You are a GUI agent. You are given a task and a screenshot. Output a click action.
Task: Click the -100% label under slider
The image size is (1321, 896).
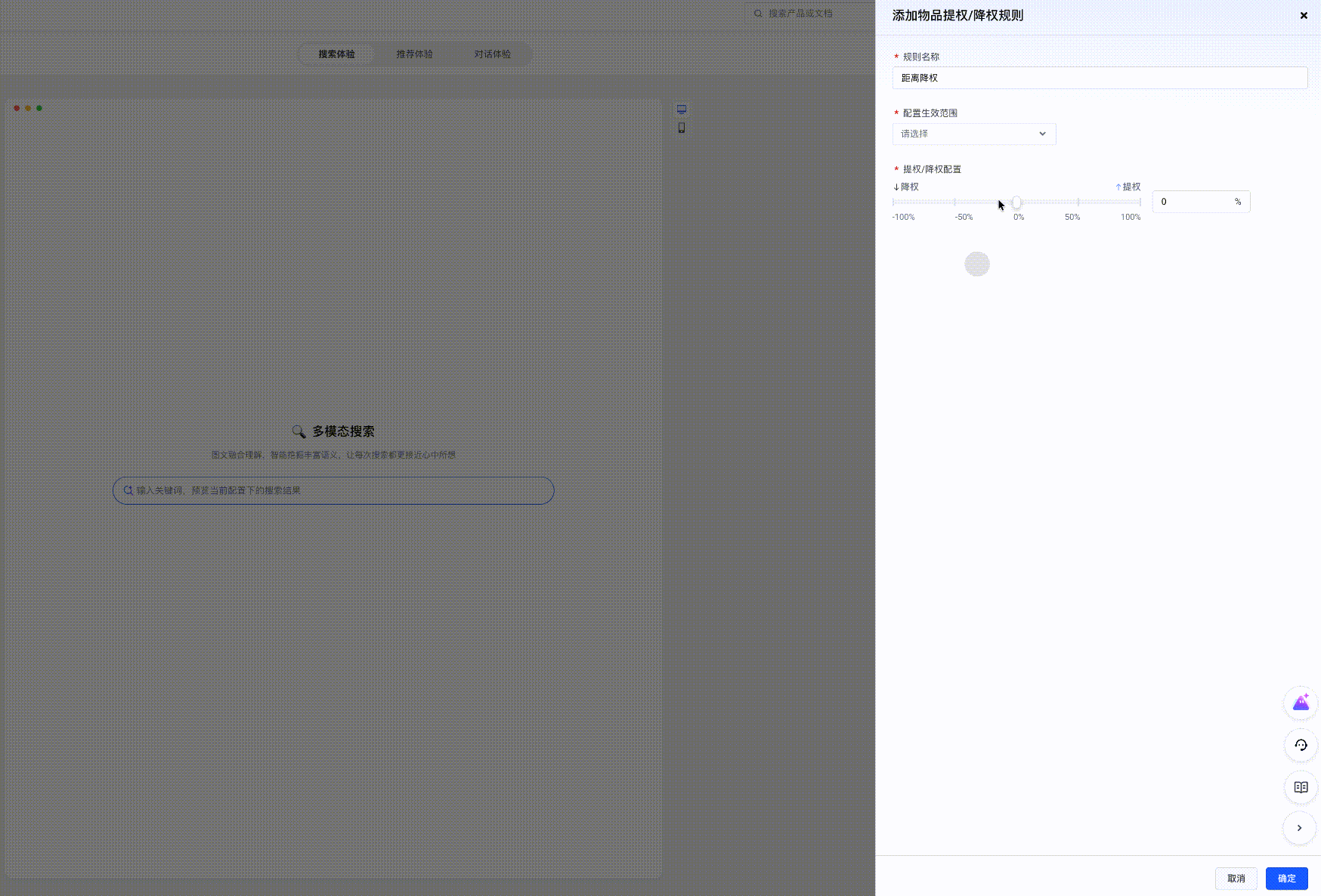[x=903, y=217]
